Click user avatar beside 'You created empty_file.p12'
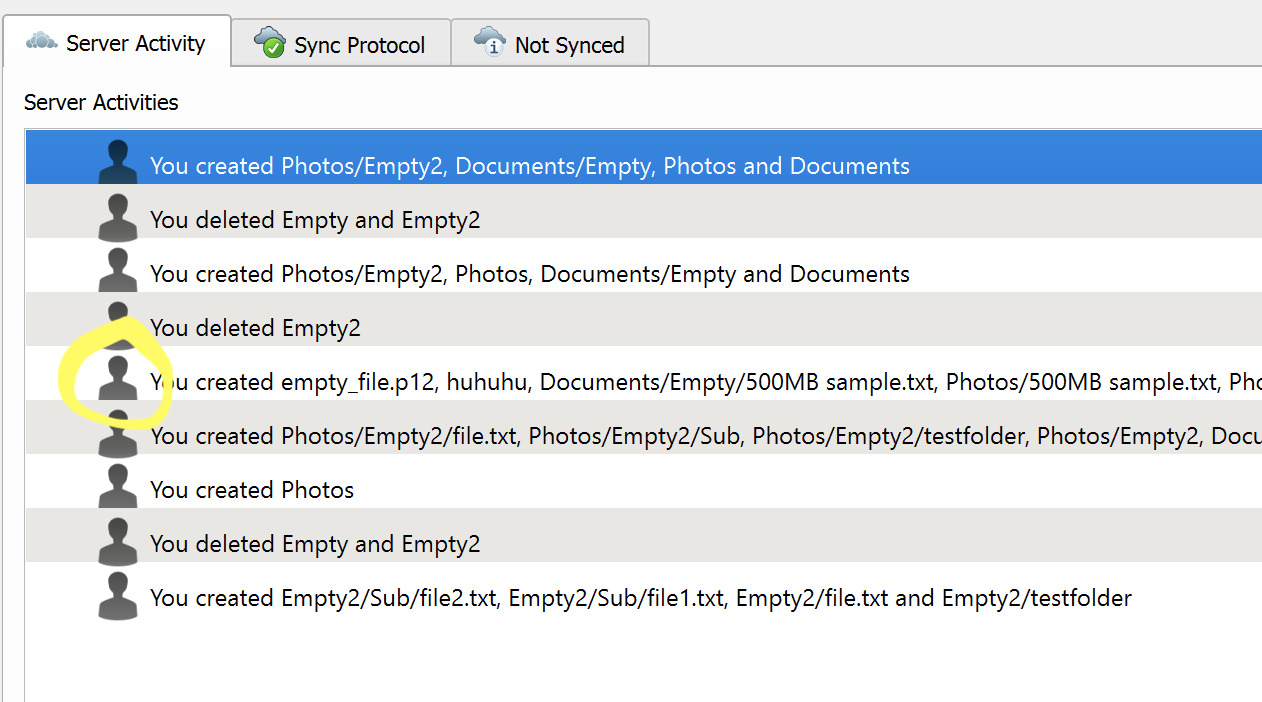1262x702 pixels. pos(118,378)
